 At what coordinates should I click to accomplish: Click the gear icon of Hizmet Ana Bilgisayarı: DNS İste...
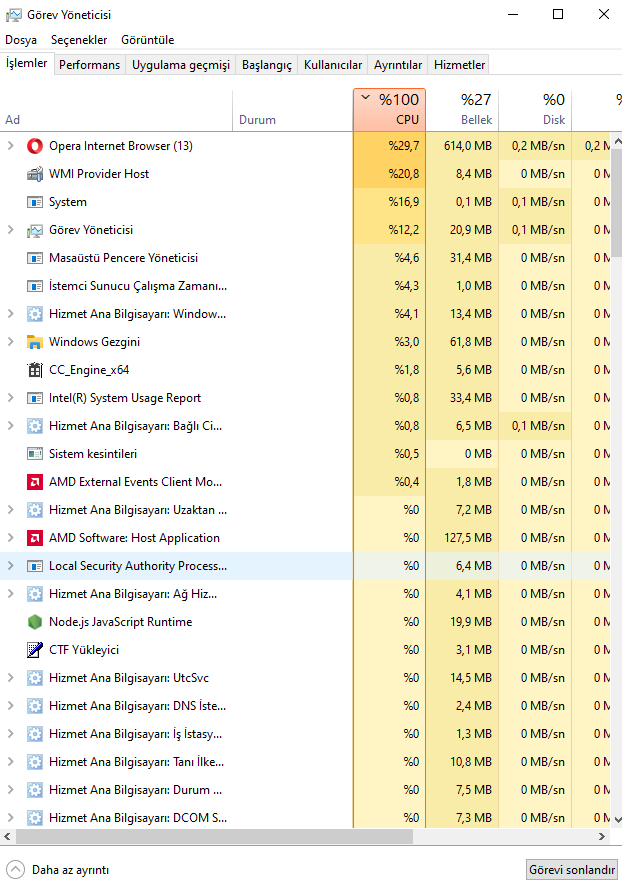pos(35,706)
